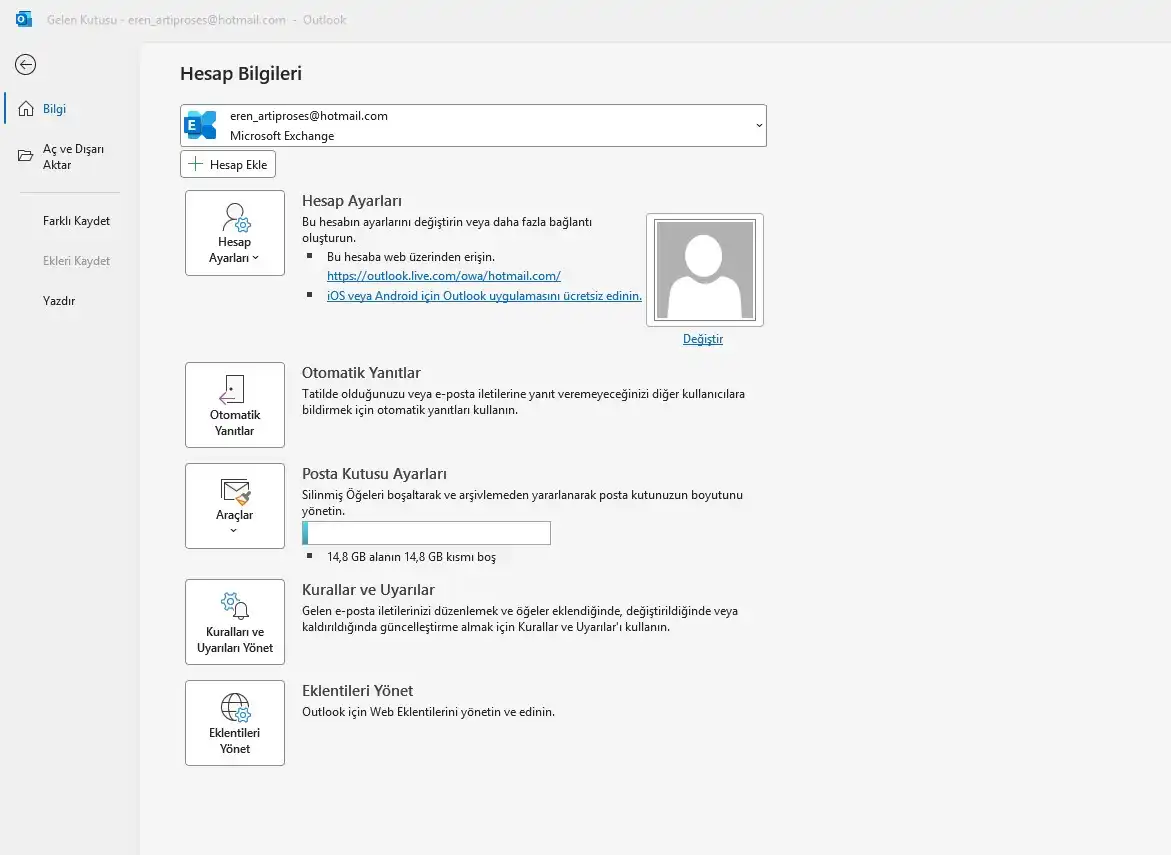Open the iOS veya Android Outlook app link
Image resolution: width=1171 pixels, height=855 pixels.
pos(484,296)
